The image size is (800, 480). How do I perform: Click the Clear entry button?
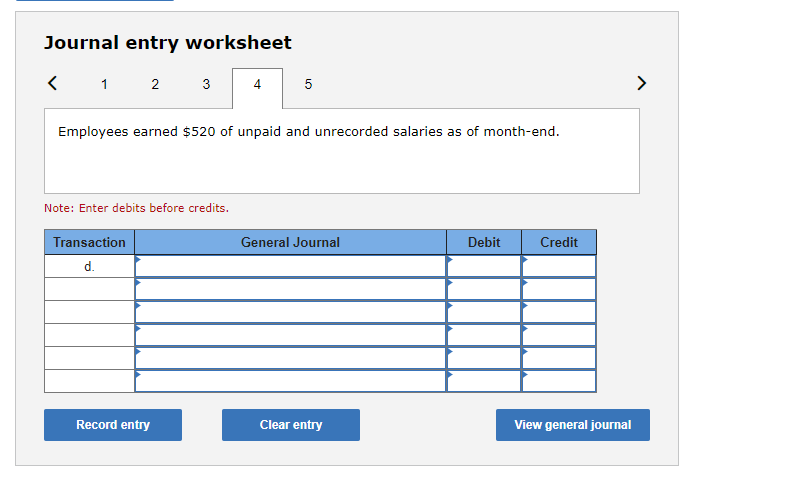click(291, 425)
